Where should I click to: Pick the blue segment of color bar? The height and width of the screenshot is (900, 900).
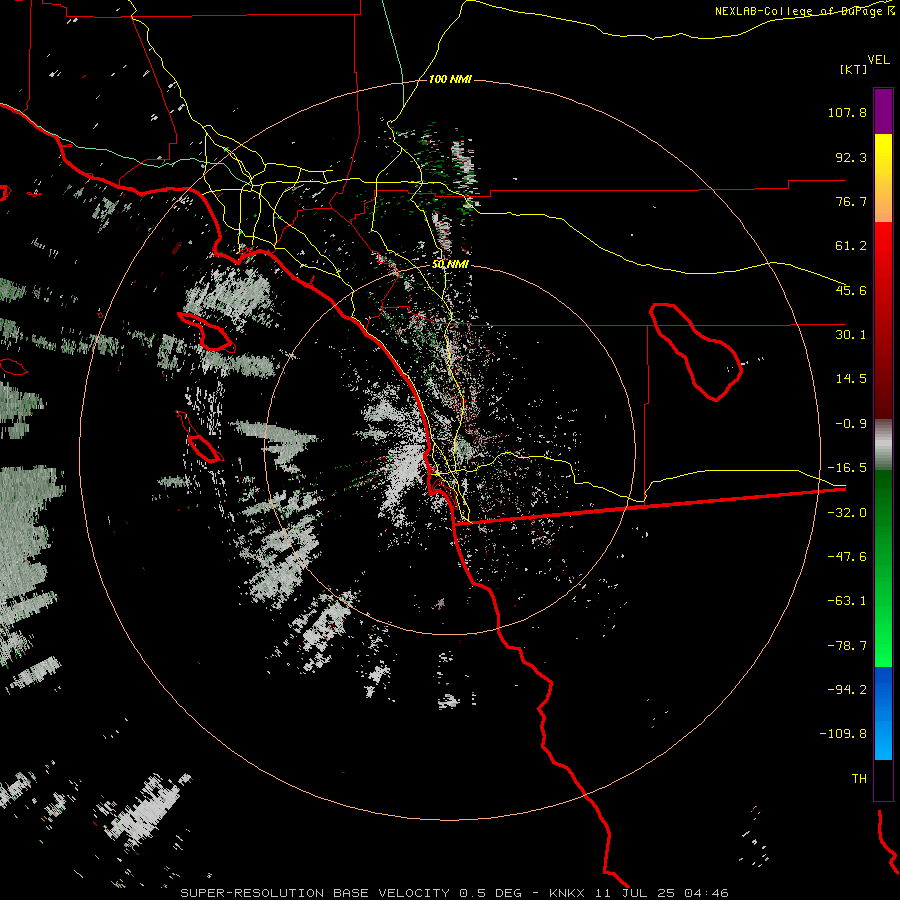[883, 713]
